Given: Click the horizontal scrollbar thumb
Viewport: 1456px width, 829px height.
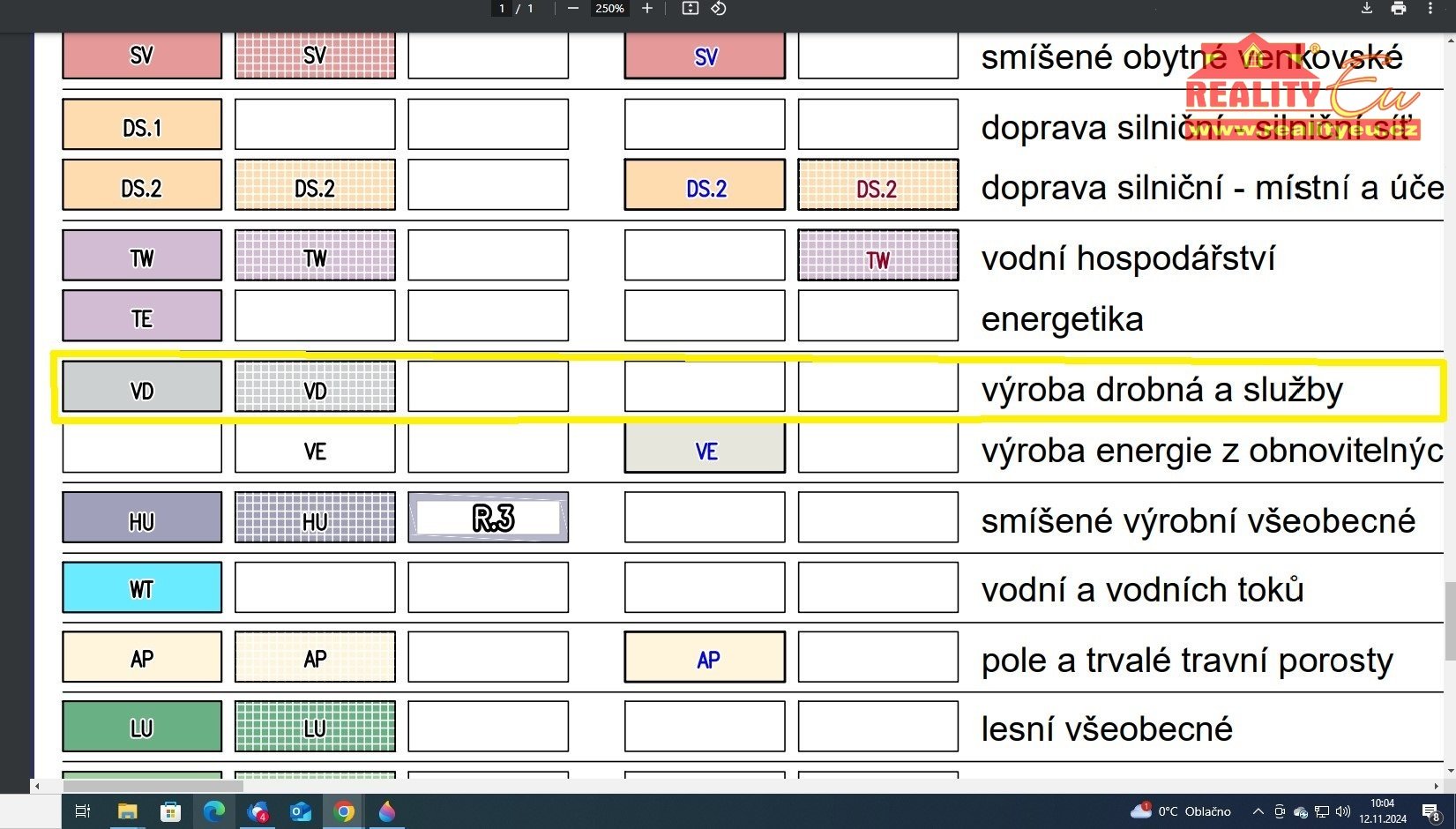Looking at the screenshot, I should (152, 786).
